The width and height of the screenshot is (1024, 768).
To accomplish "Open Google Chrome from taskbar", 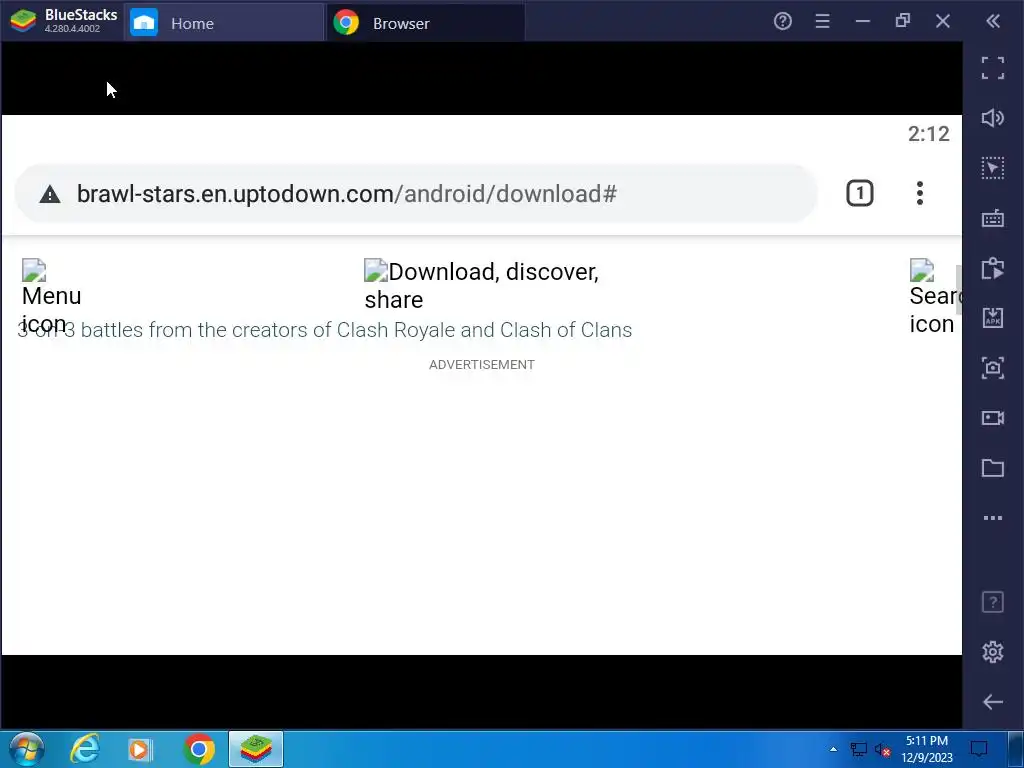I will point(199,749).
